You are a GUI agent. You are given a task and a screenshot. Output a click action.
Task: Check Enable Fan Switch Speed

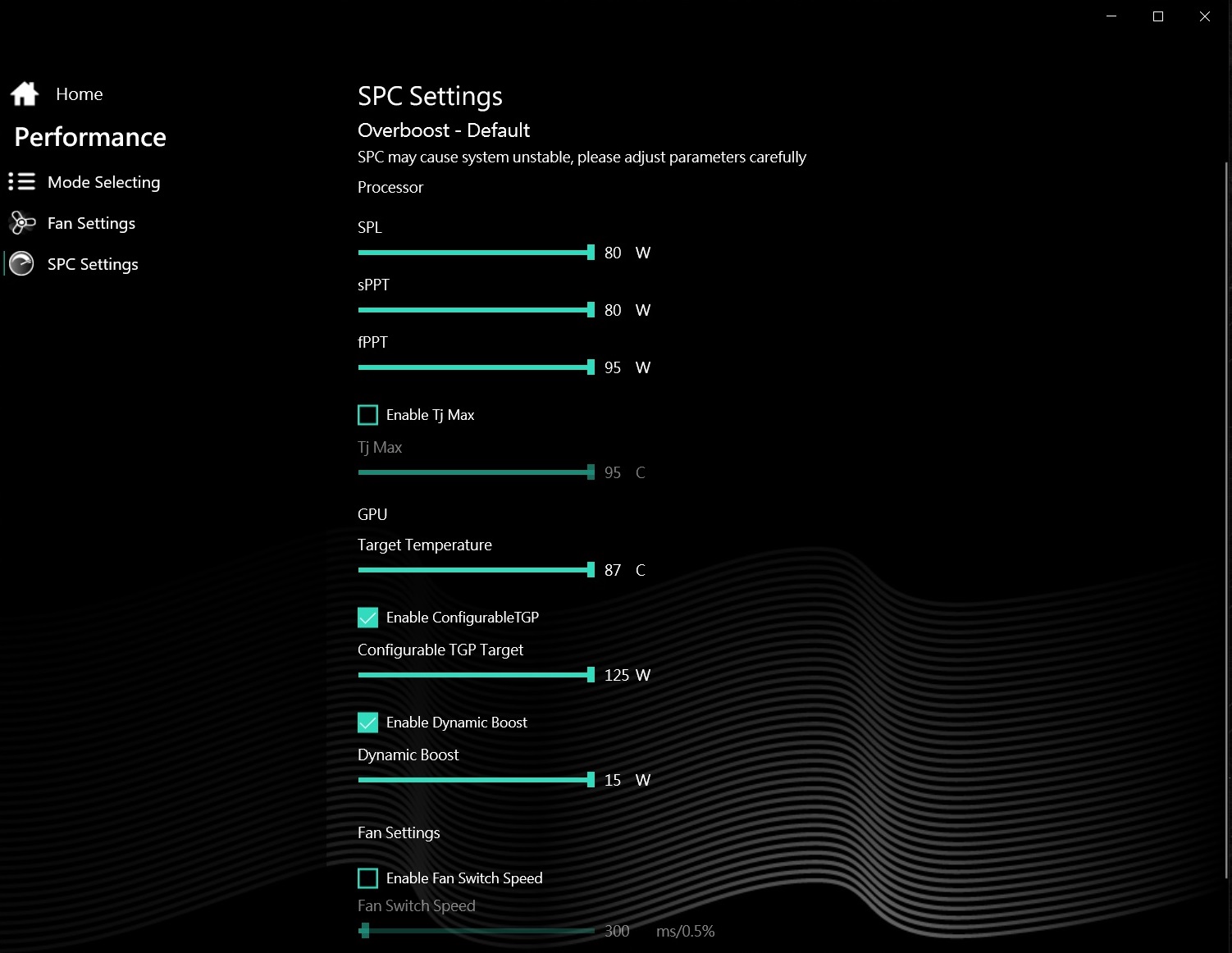coord(368,878)
